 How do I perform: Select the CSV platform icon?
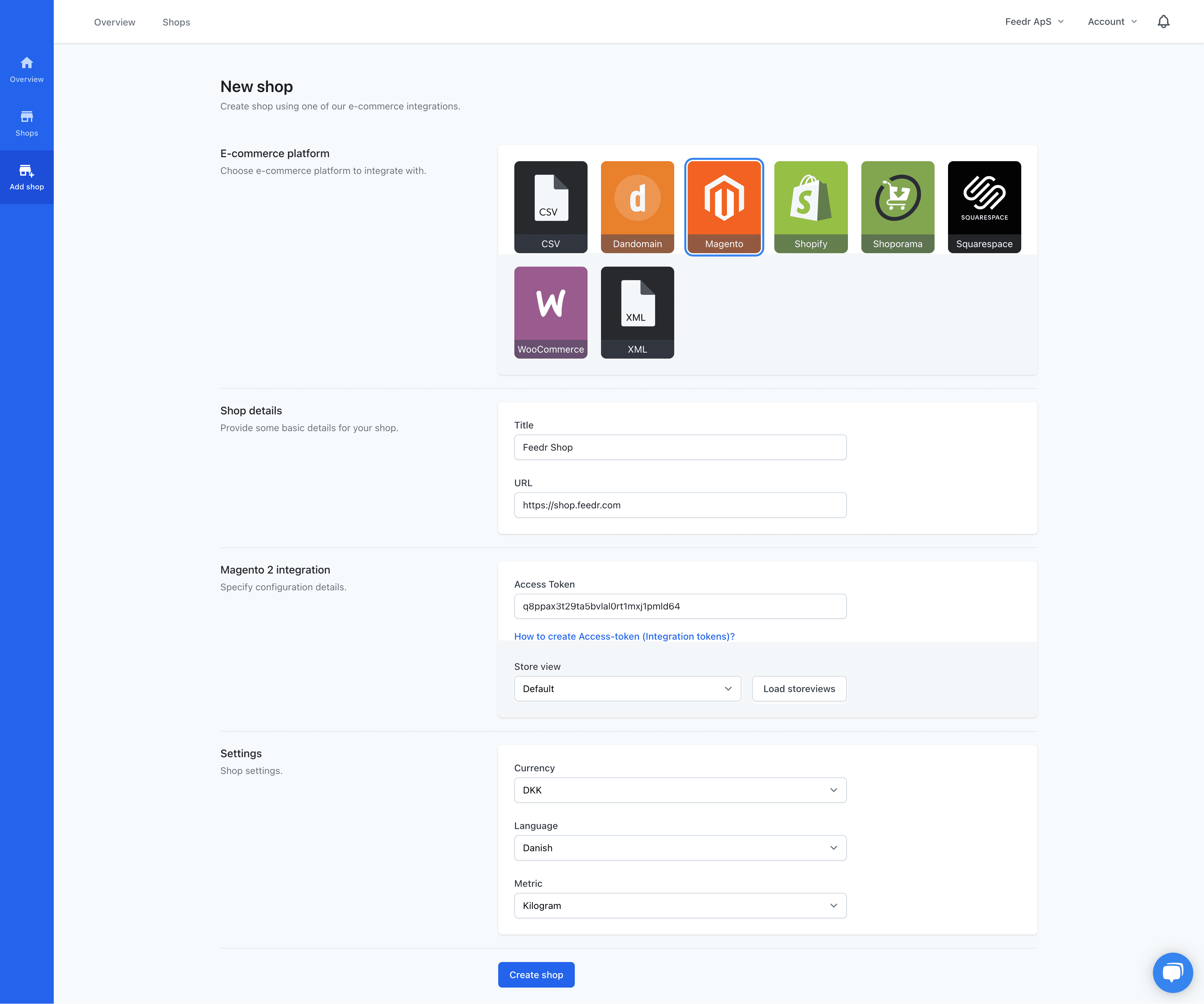pos(550,206)
